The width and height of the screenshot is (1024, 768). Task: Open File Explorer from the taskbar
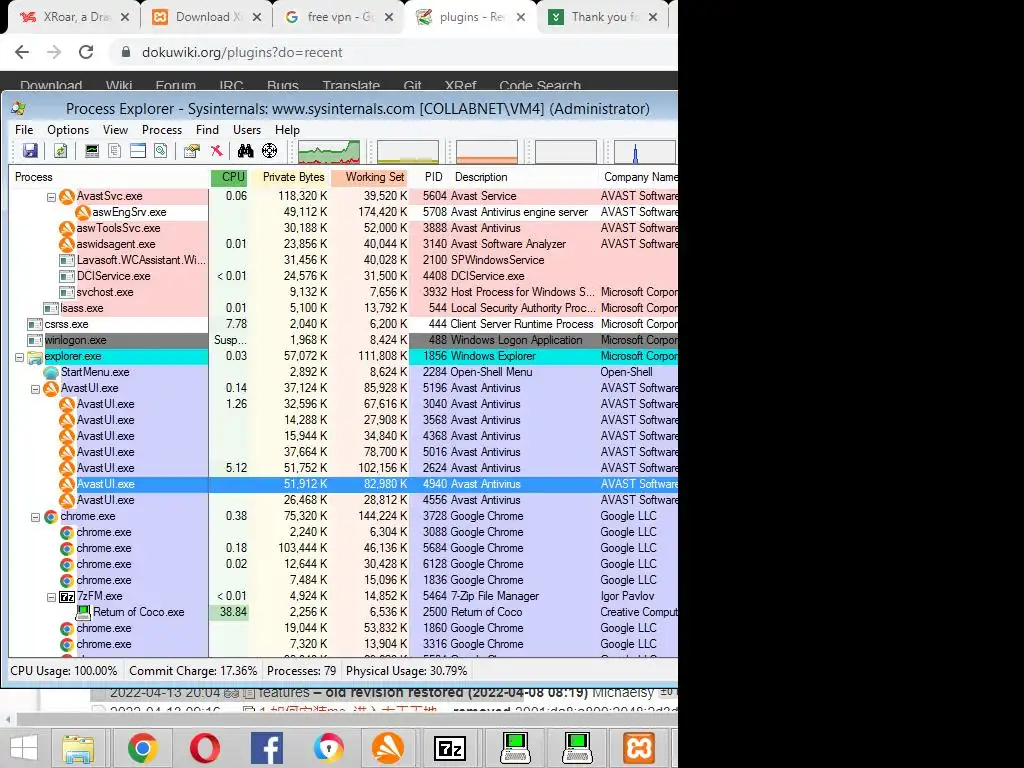point(78,748)
